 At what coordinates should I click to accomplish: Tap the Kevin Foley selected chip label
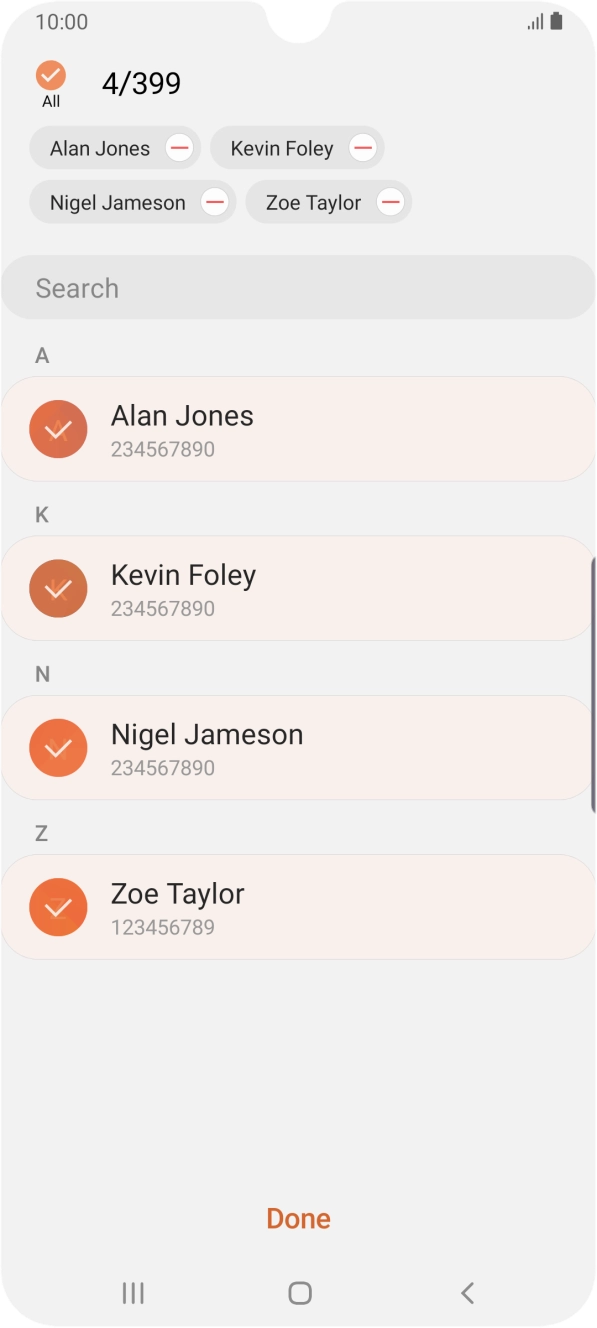click(x=282, y=149)
